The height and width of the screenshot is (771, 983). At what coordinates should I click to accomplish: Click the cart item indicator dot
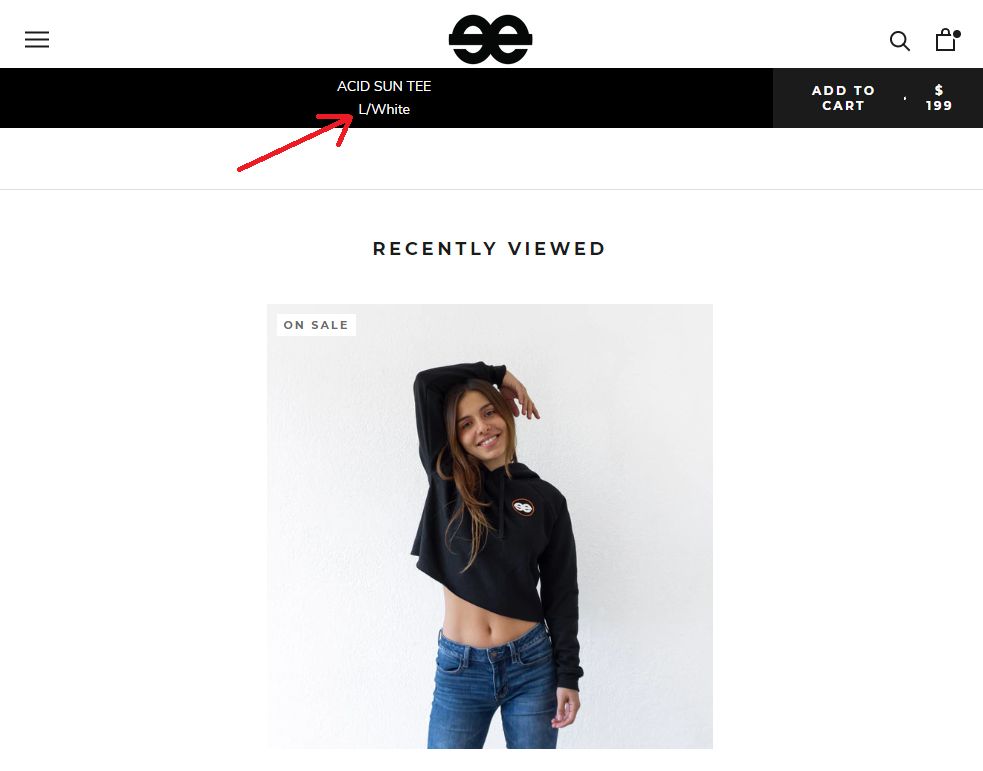[x=957, y=34]
